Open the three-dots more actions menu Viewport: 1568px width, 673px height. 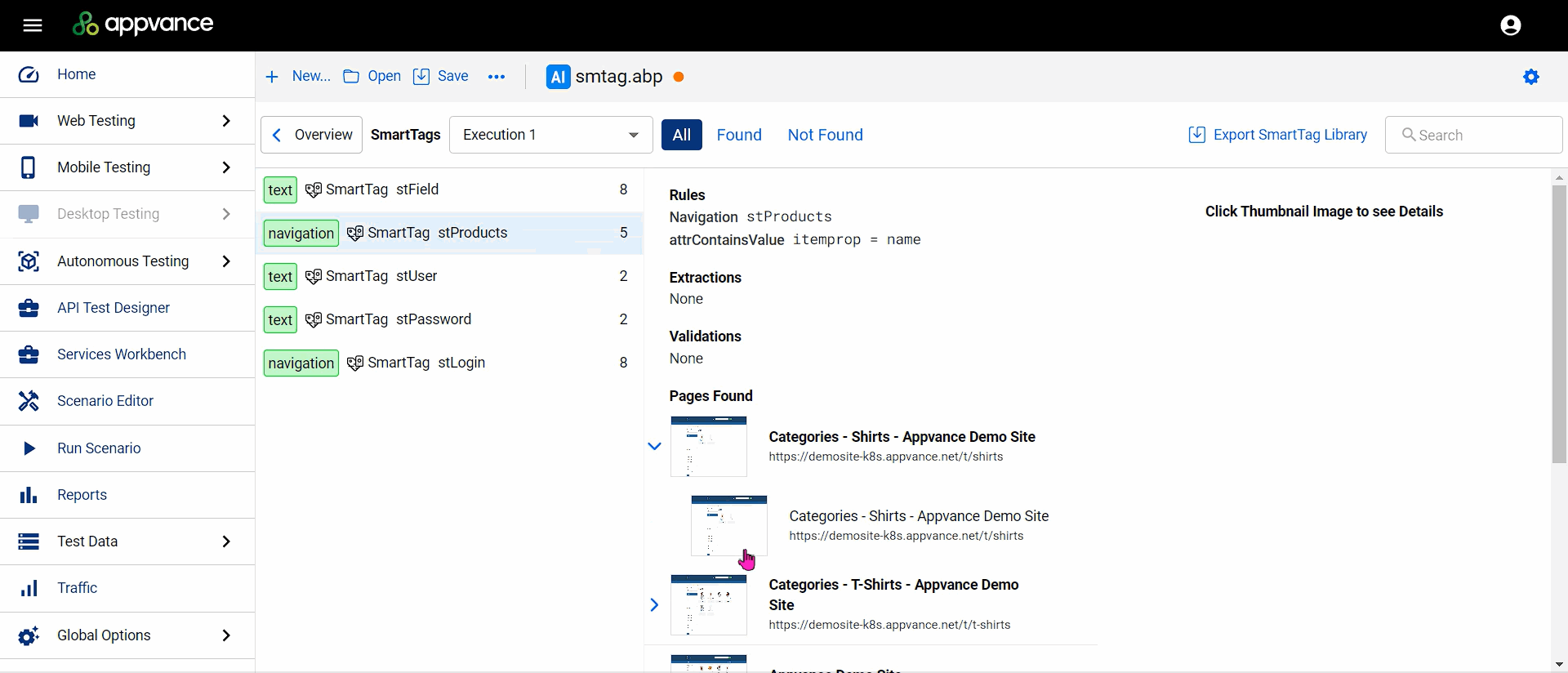pyautogui.click(x=497, y=77)
